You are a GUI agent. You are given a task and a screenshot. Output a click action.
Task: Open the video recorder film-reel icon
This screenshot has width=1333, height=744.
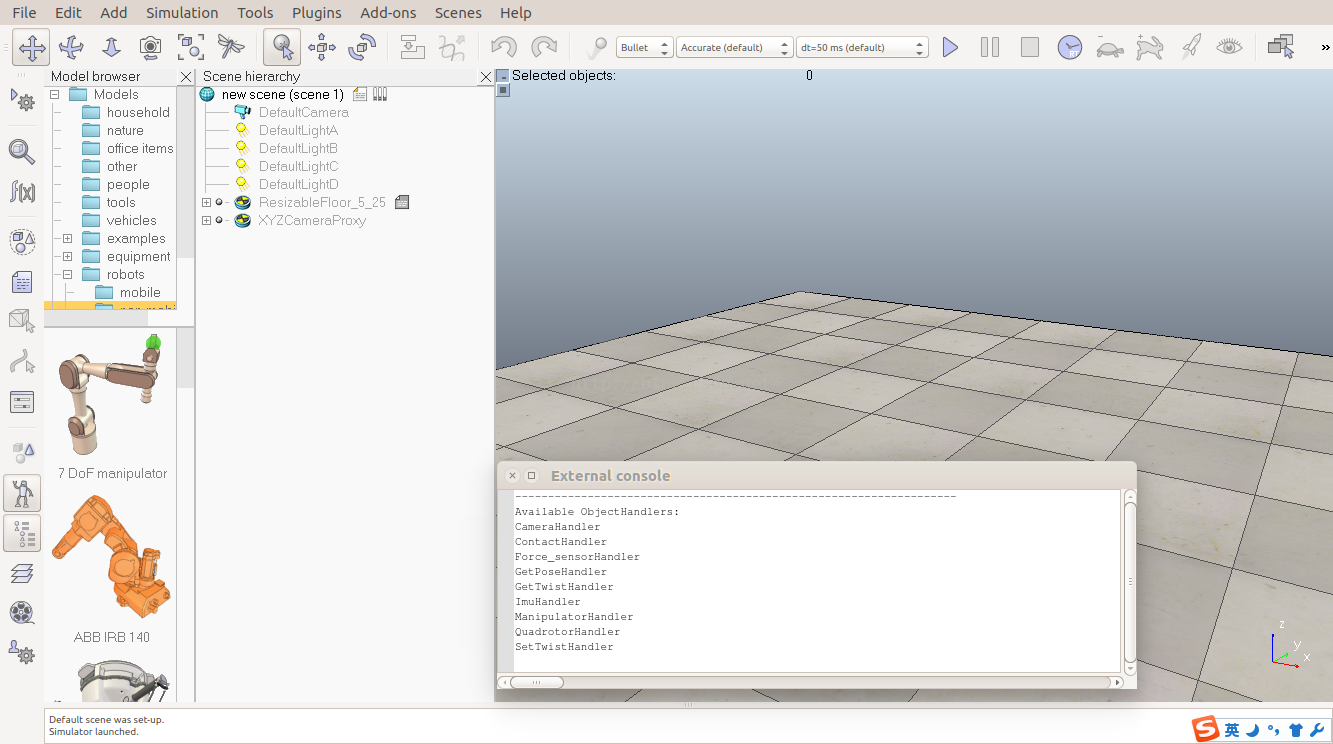(22, 613)
